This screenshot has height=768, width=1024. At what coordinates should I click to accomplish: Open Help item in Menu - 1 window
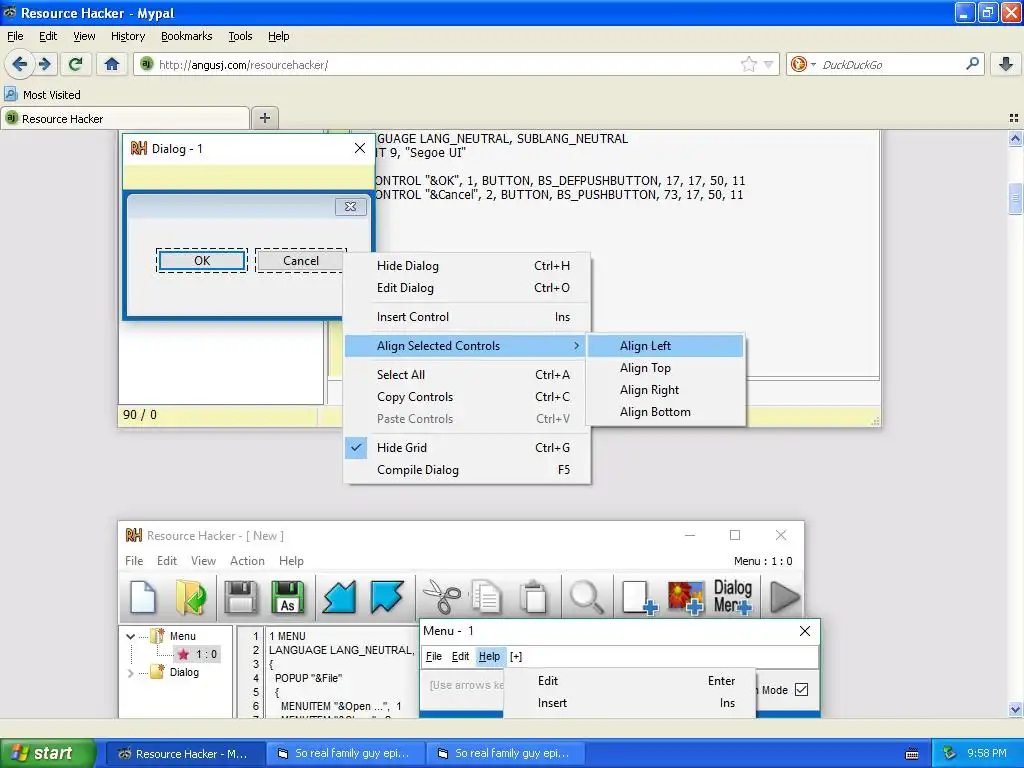[489, 656]
